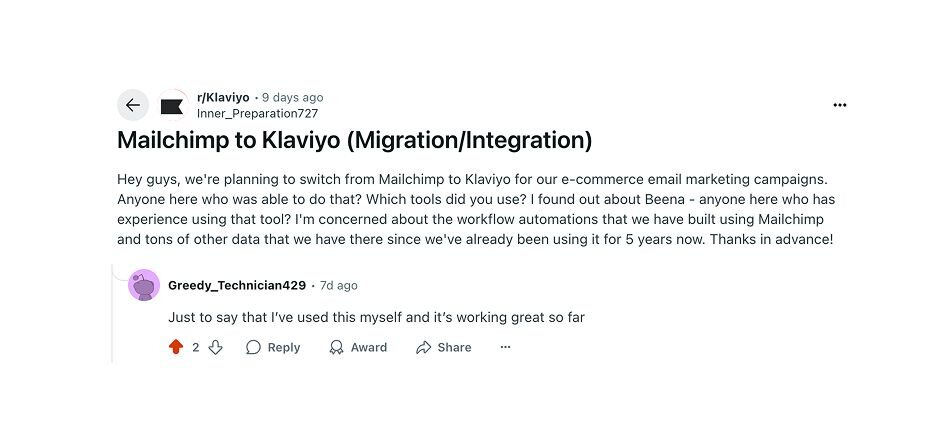
Task: Click the post's 9 days ago timestamp
Action: (x=292, y=97)
